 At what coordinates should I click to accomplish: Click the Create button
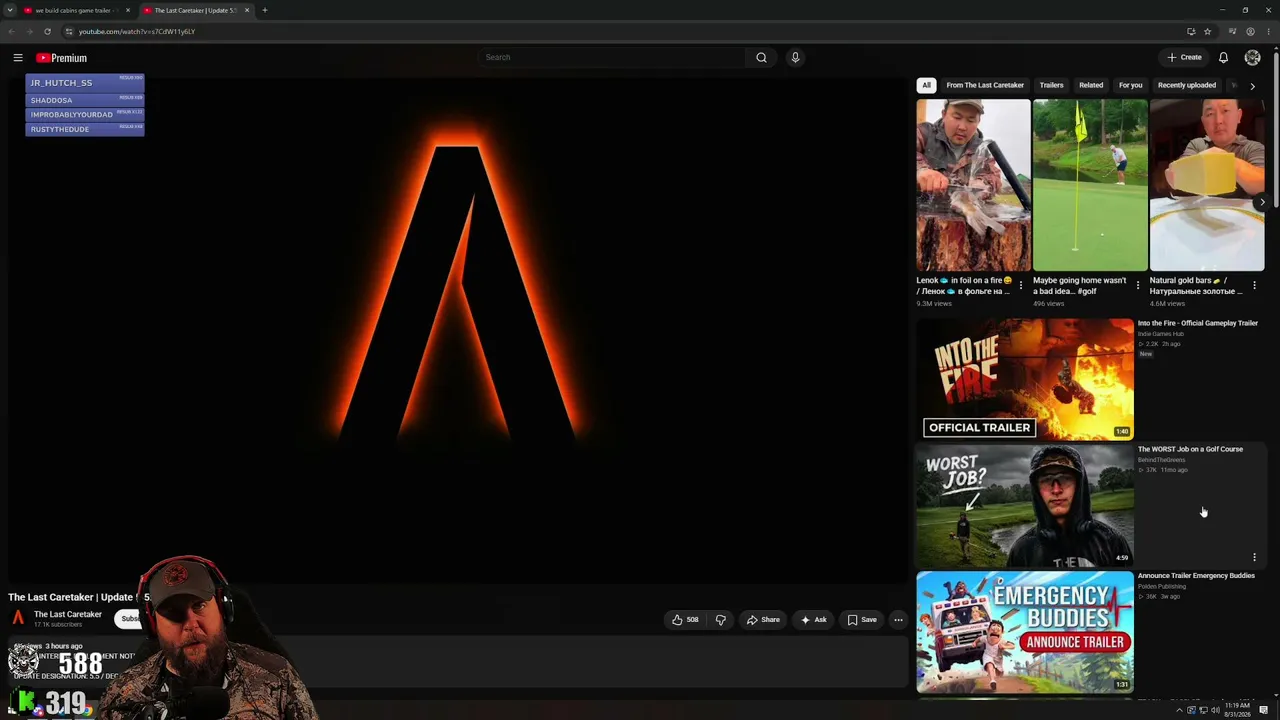(1184, 57)
